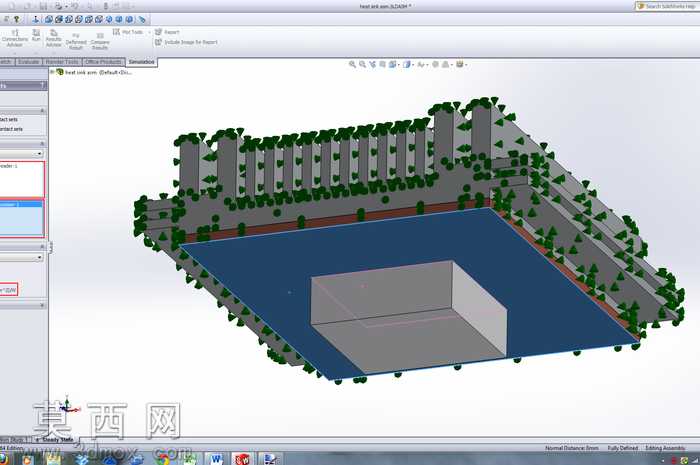Image resolution: width=700 pixels, height=465 pixels.
Task: Open Dropbox from the taskbar
Action: point(82,458)
